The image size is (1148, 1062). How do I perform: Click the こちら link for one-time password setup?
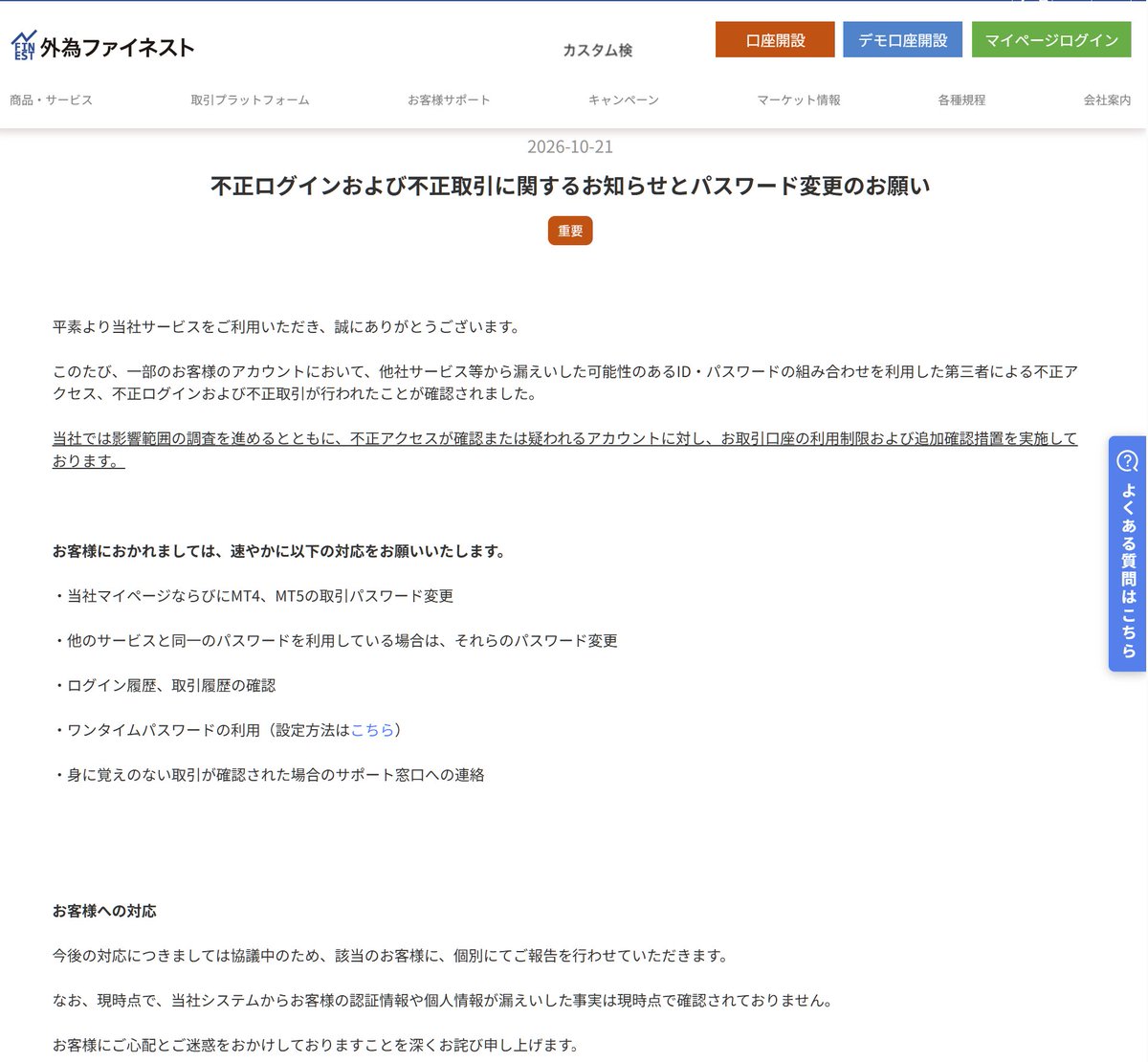(372, 730)
